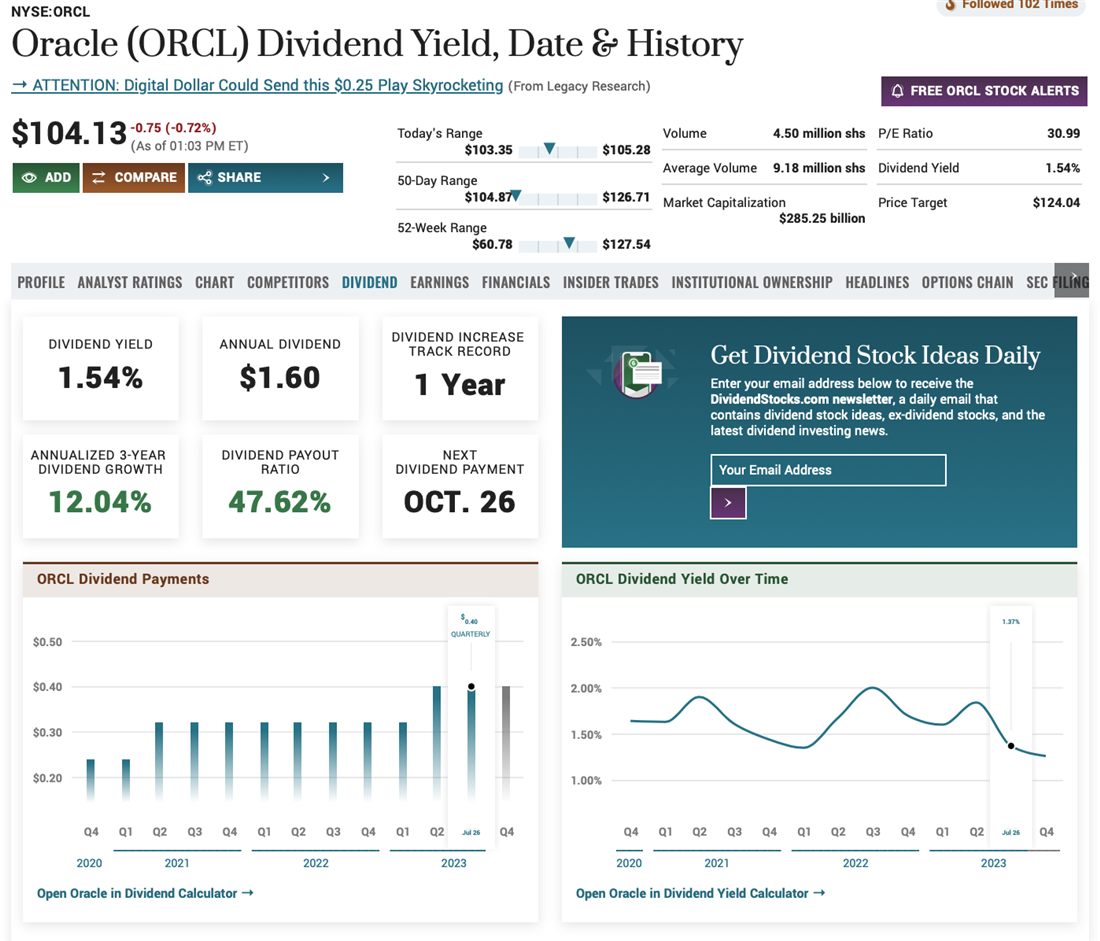Switch to the Earnings tab
Image resolution: width=1100 pixels, height=941 pixels.
(439, 283)
